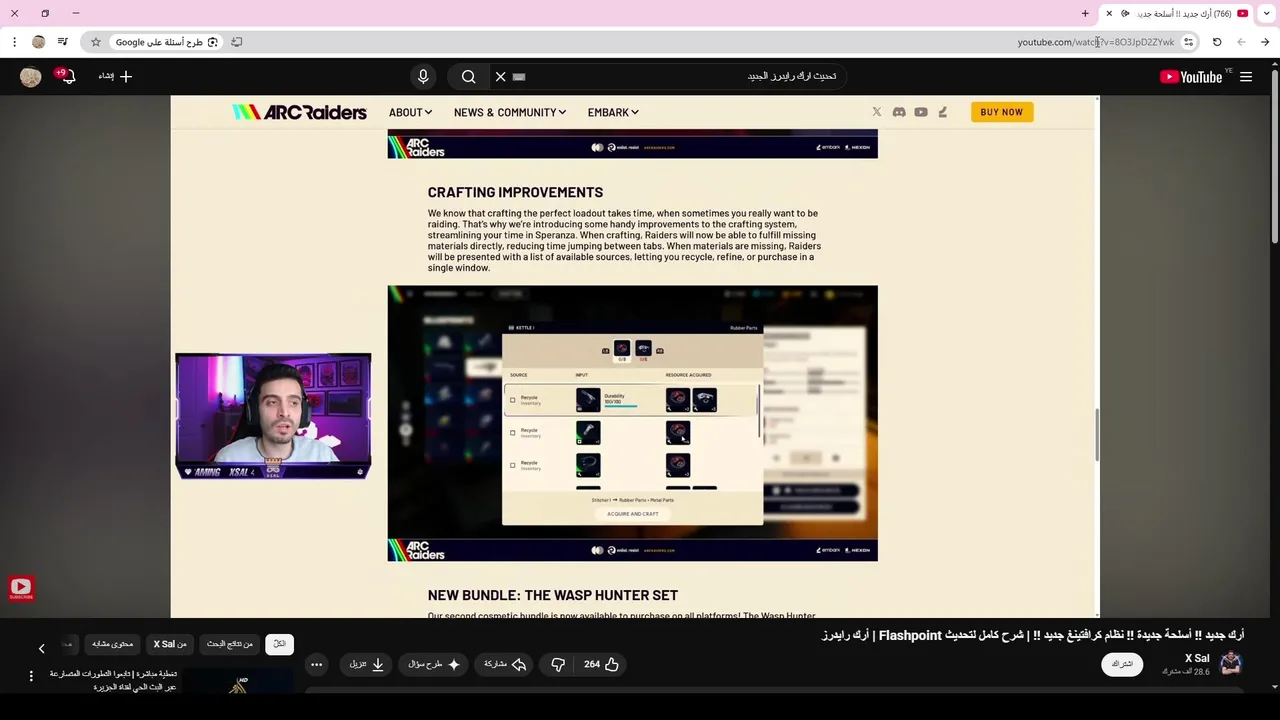Ask a question about video (طرح سؤال)
Image resolution: width=1280 pixels, height=720 pixels.
[x=434, y=664]
